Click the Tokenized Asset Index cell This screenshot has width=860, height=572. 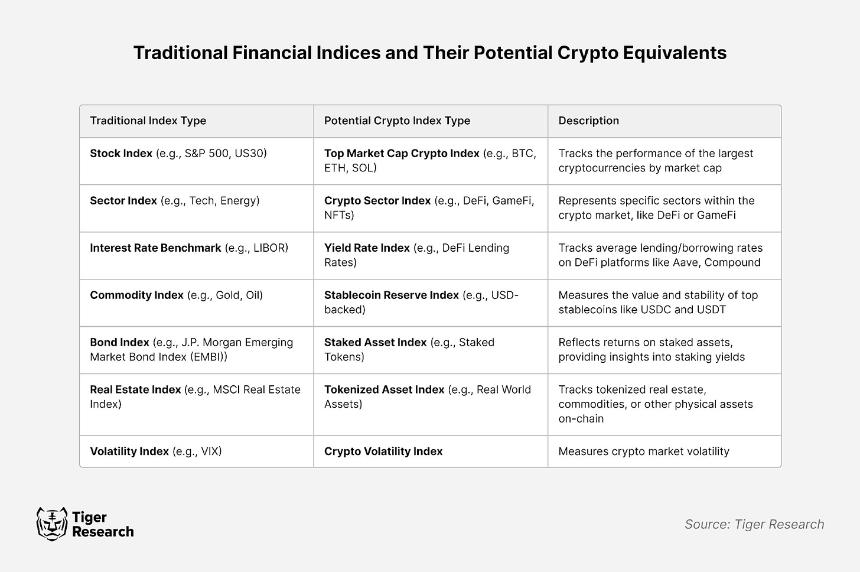coord(431,405)
